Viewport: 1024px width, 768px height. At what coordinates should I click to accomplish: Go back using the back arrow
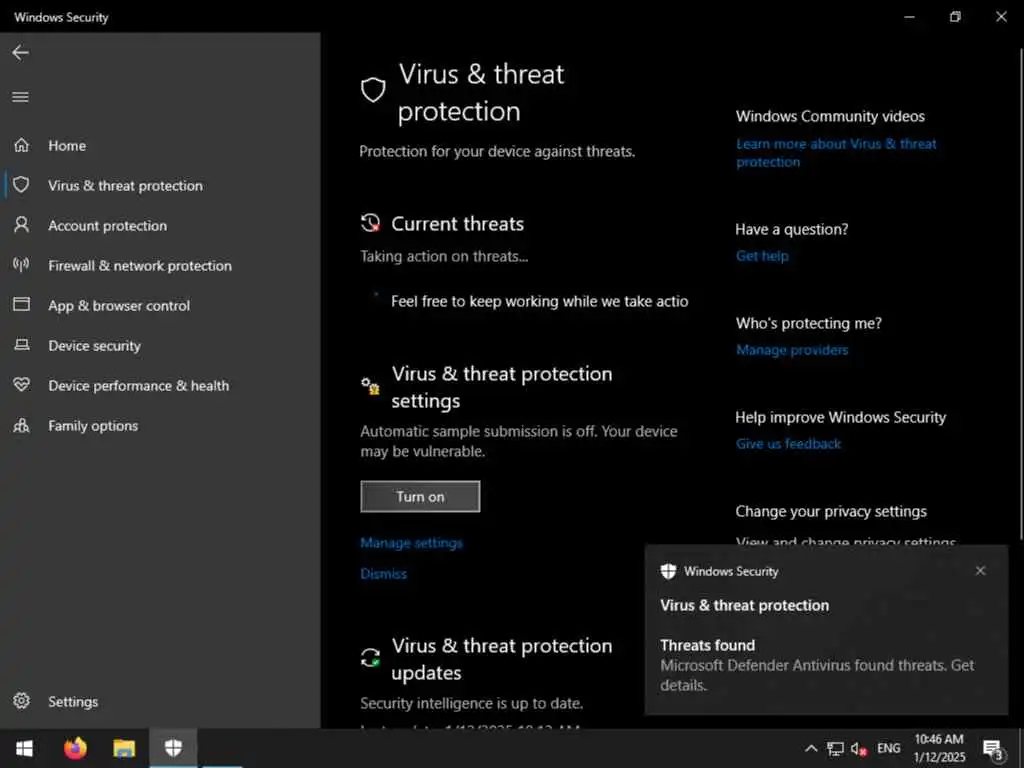click(20, 52)
